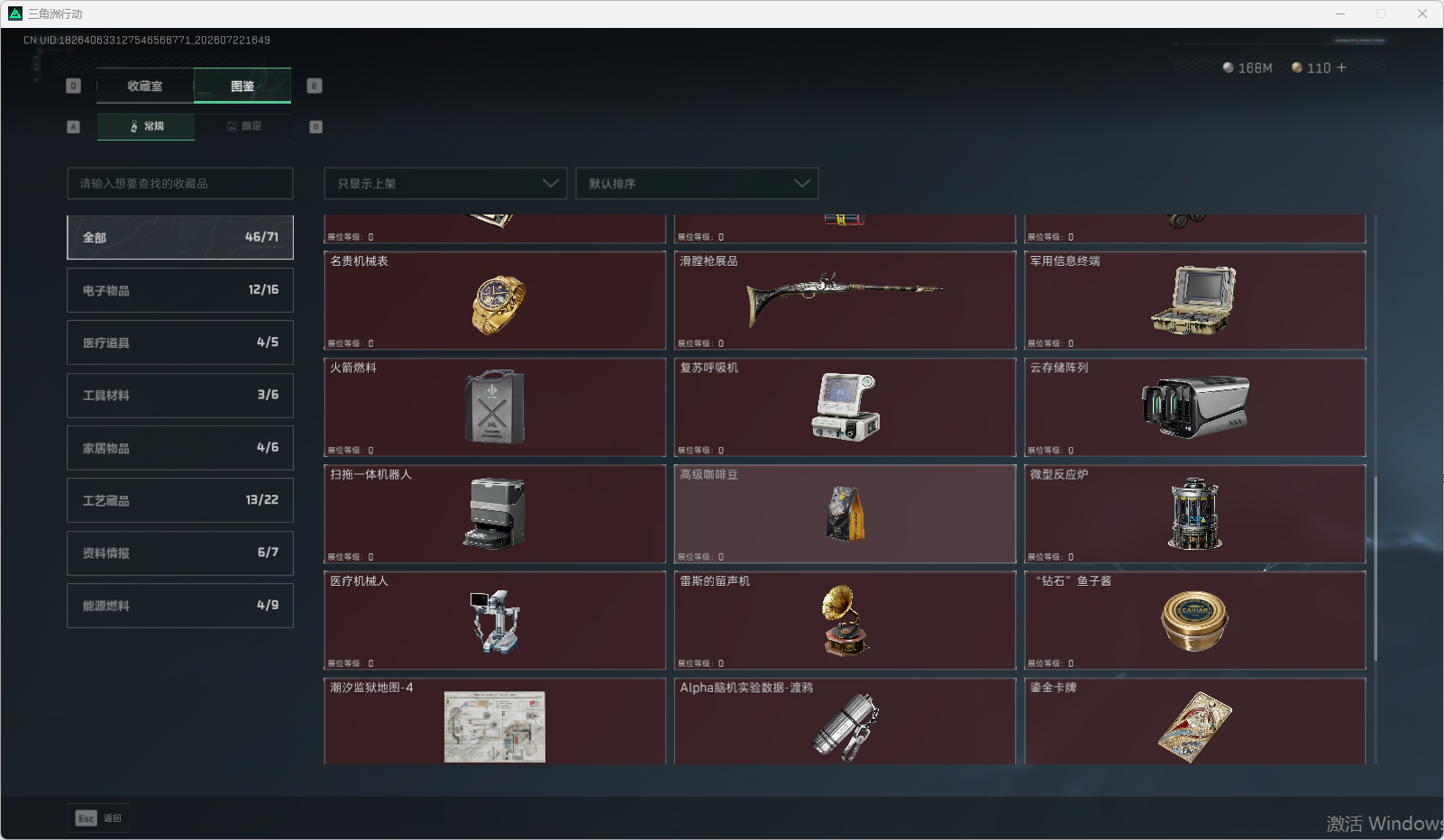Switch to the 常规 sub-tab
This screenshot has width=1444, height=840.
tap(146, 126)
